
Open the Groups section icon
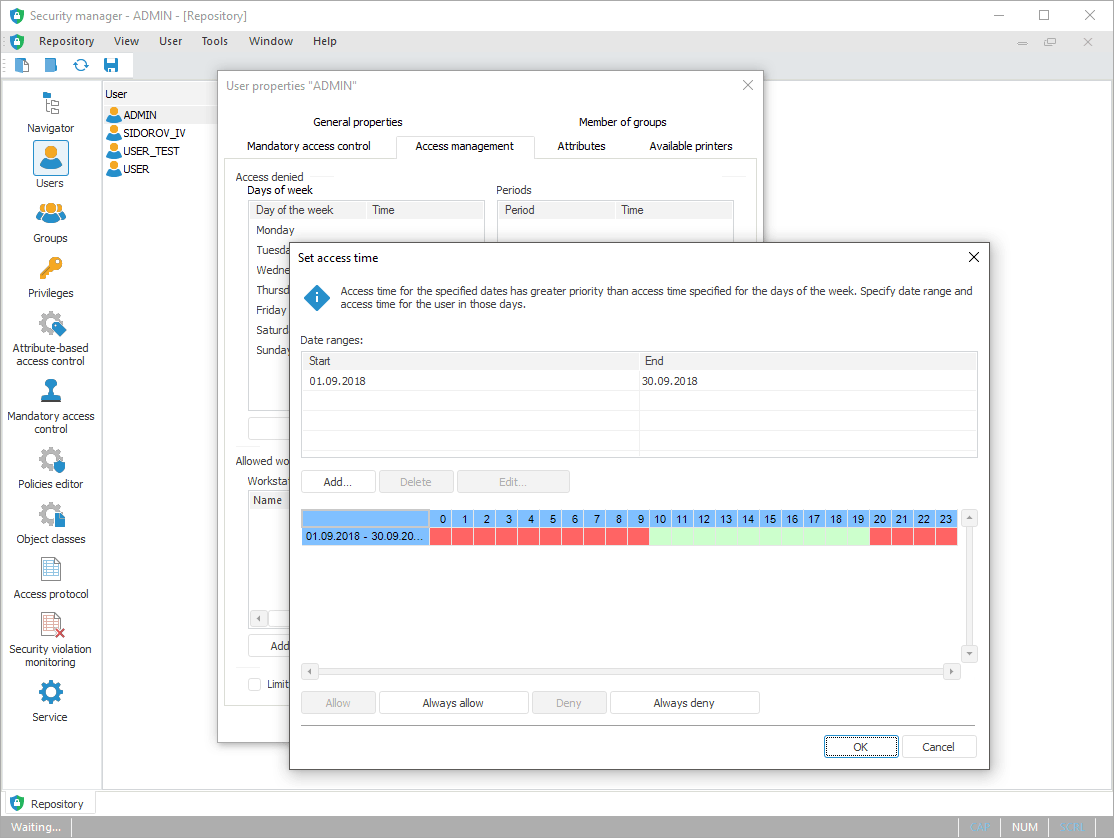(50, 213)
